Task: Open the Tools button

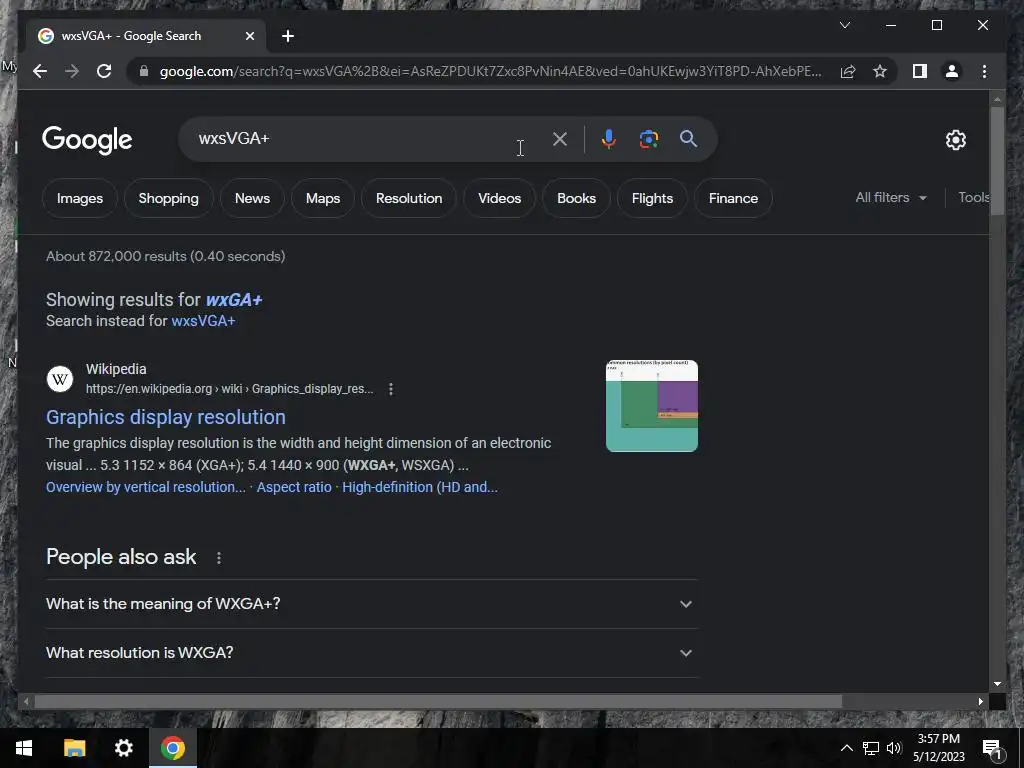Action: [974, 197]
